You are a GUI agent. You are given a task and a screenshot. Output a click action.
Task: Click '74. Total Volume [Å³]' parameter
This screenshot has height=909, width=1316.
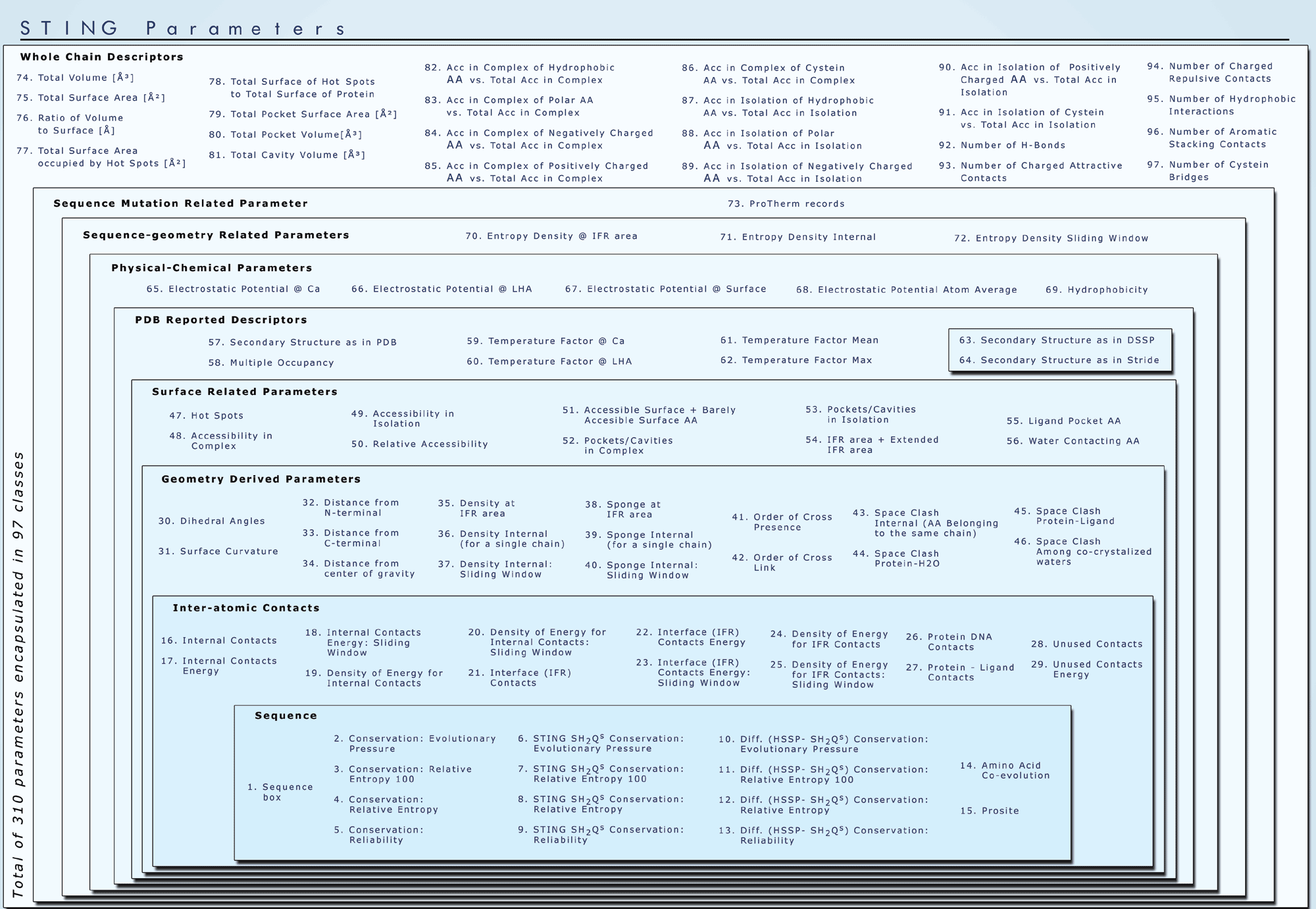(x=75, y=77)
